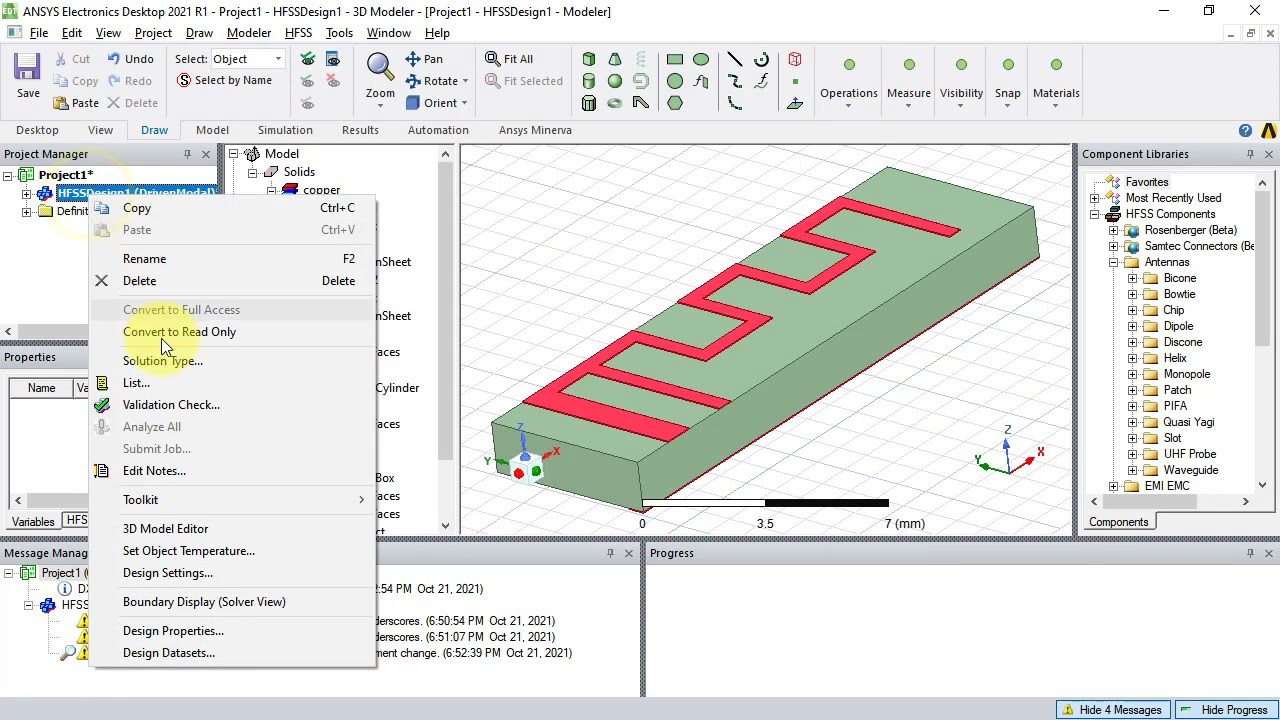Activate the Pan tool
This screenshot has width=1280, height=720.
pyautogui.click(x=424, y=59)
